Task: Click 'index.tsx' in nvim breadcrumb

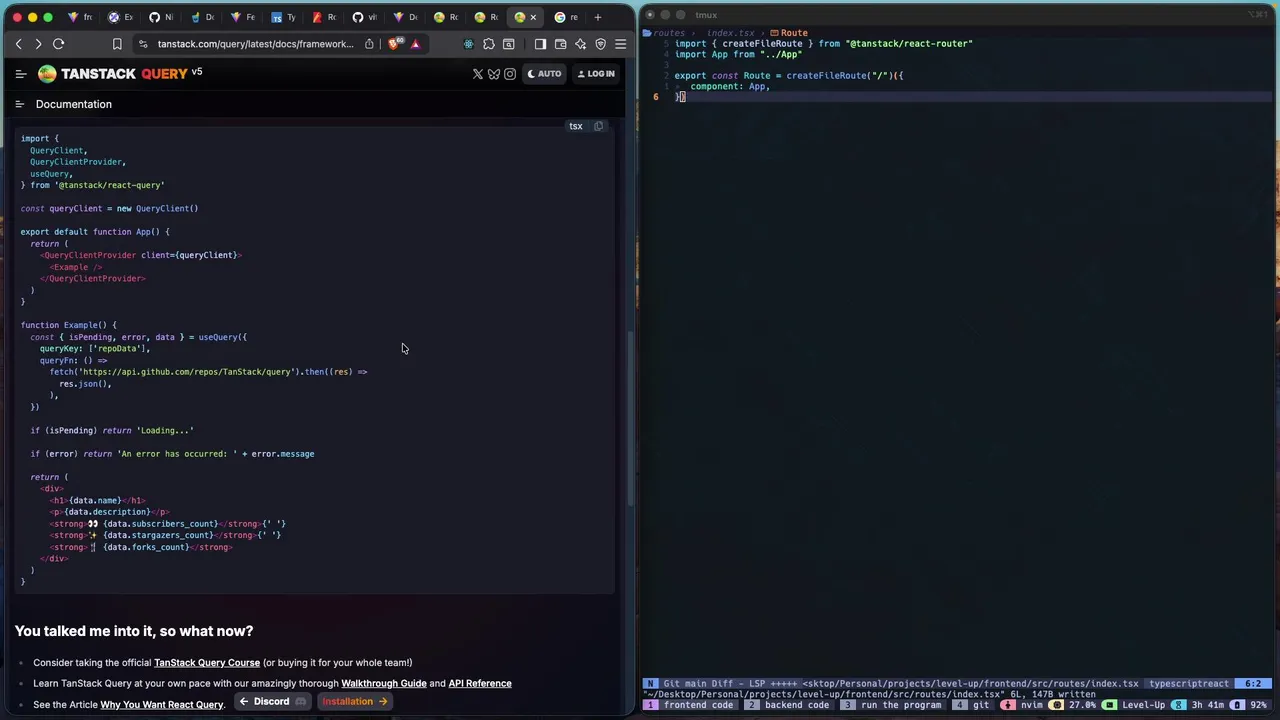Action: pos(731,33)
